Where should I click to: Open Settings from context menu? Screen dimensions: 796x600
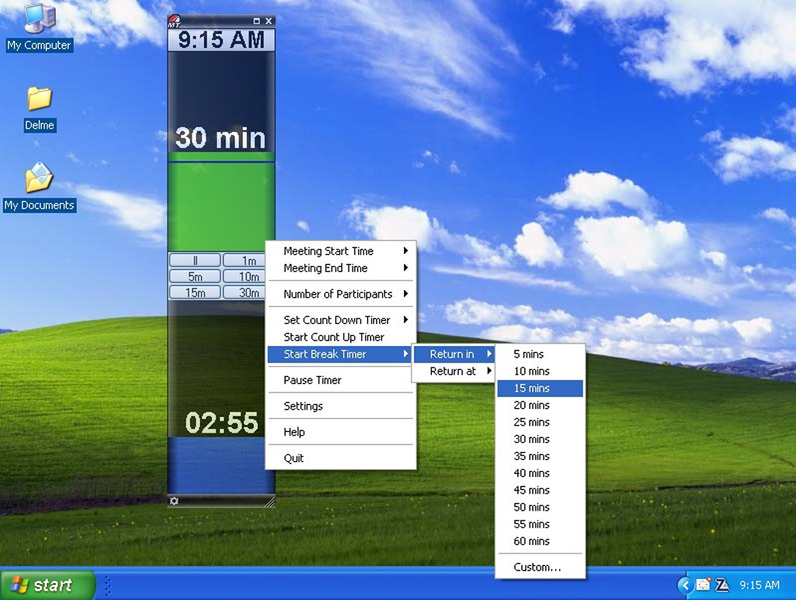pos(341,406)
